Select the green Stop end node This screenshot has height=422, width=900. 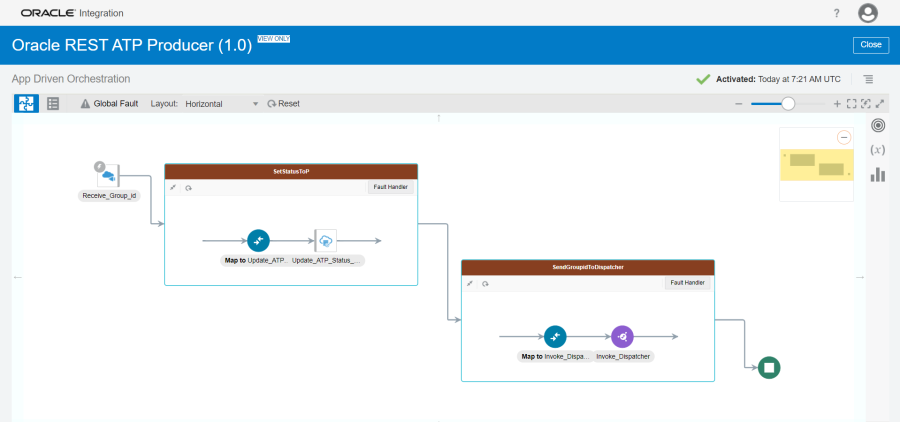coord(769,367)
